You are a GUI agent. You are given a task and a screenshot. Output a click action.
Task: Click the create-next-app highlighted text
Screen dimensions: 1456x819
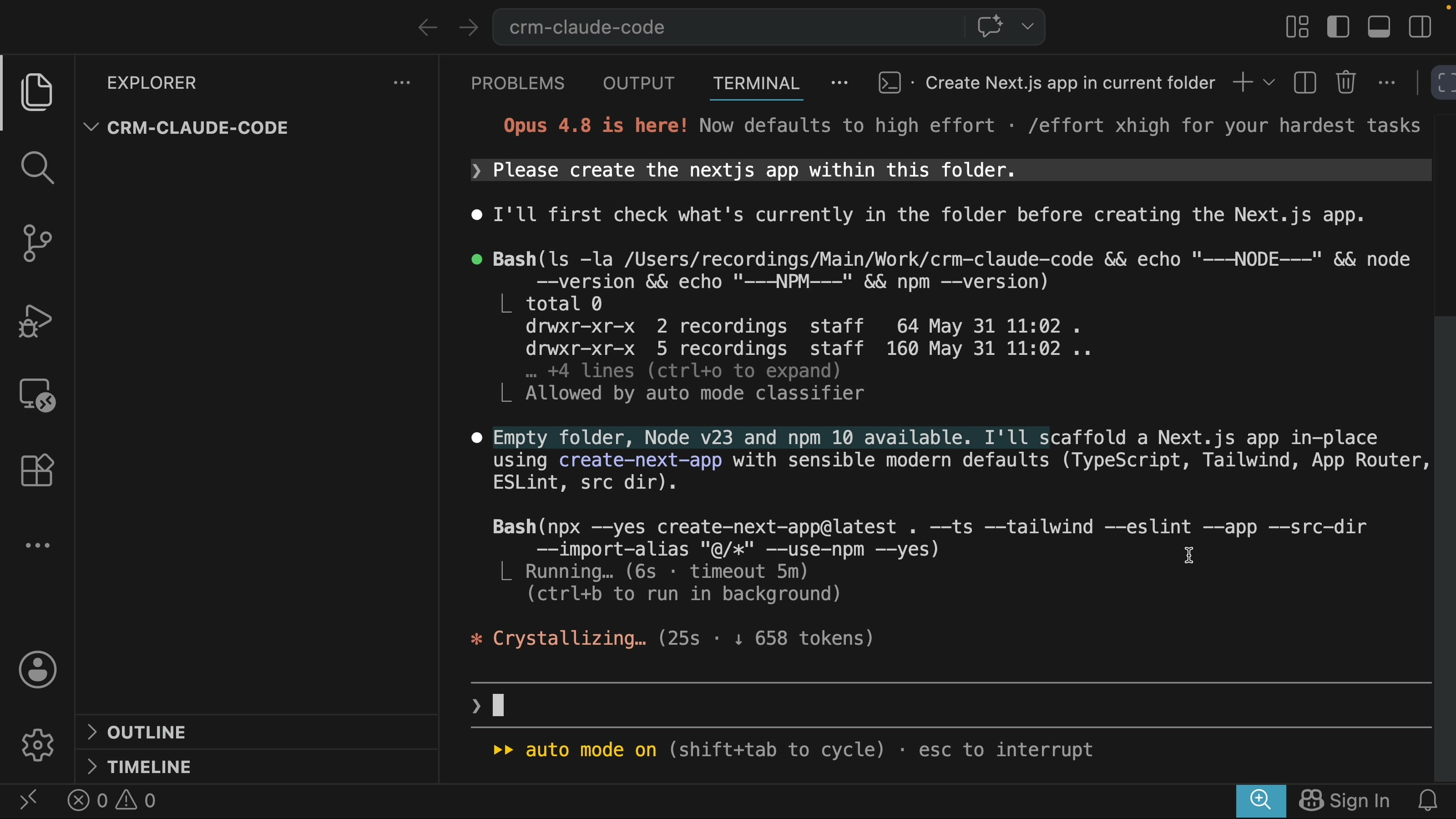coord(640,460)
